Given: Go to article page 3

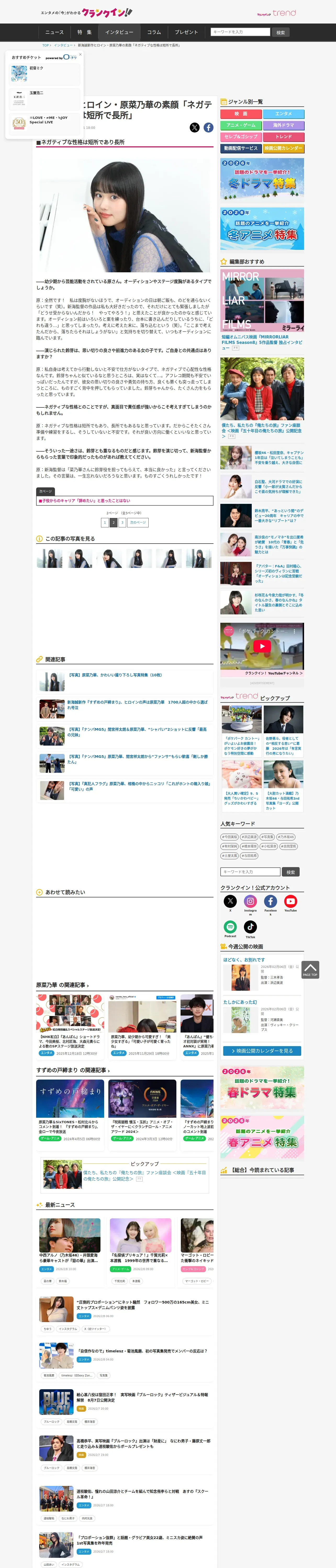Looking at the screenshot, I should (x=122, y=523).
